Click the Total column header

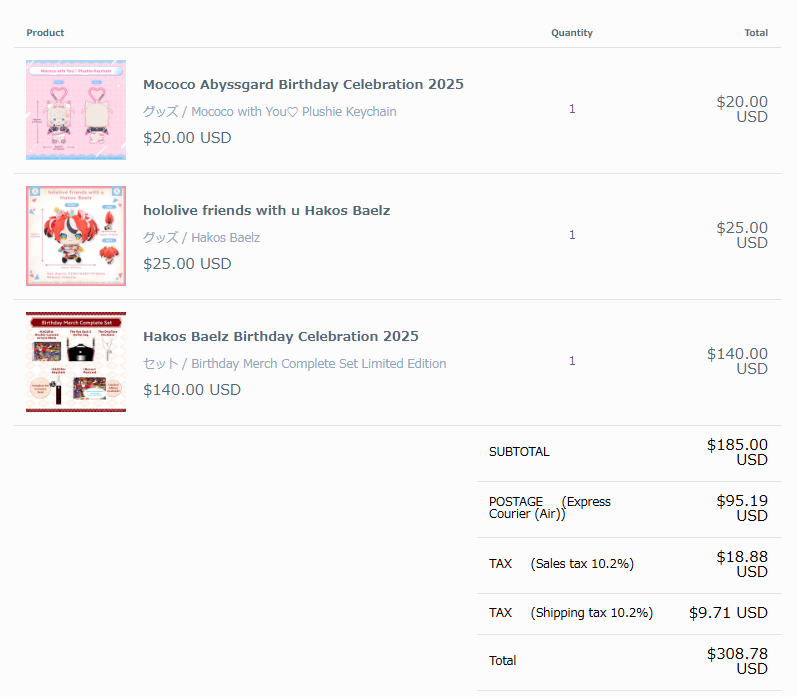(x=756, y=33)
